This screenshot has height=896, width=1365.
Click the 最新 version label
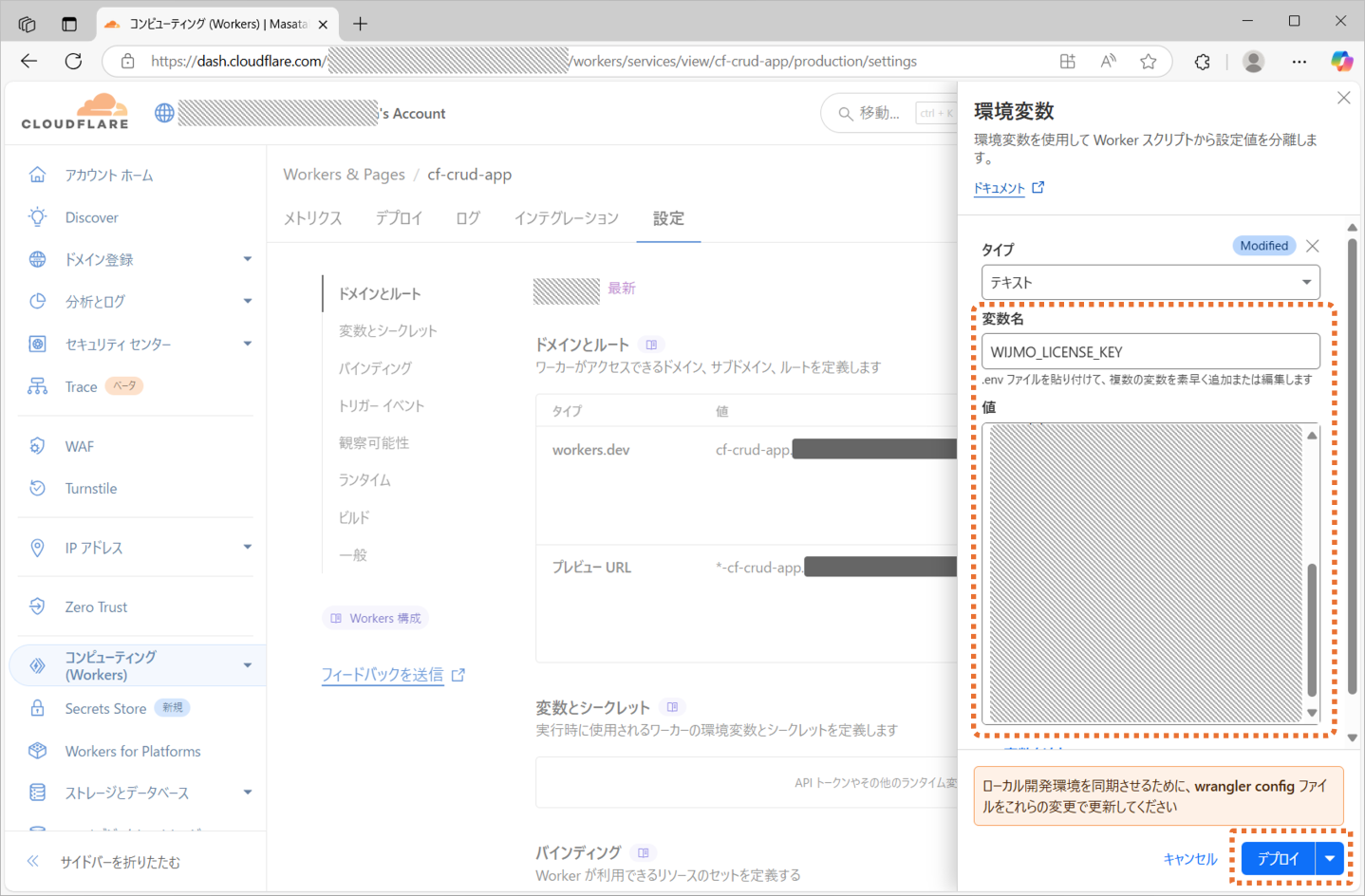tap(622, 289)
